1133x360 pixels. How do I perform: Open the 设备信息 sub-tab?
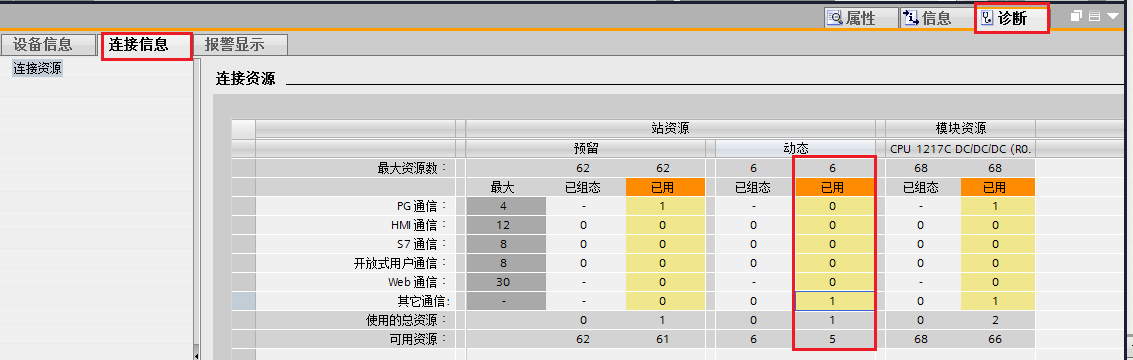click(47, 44)
